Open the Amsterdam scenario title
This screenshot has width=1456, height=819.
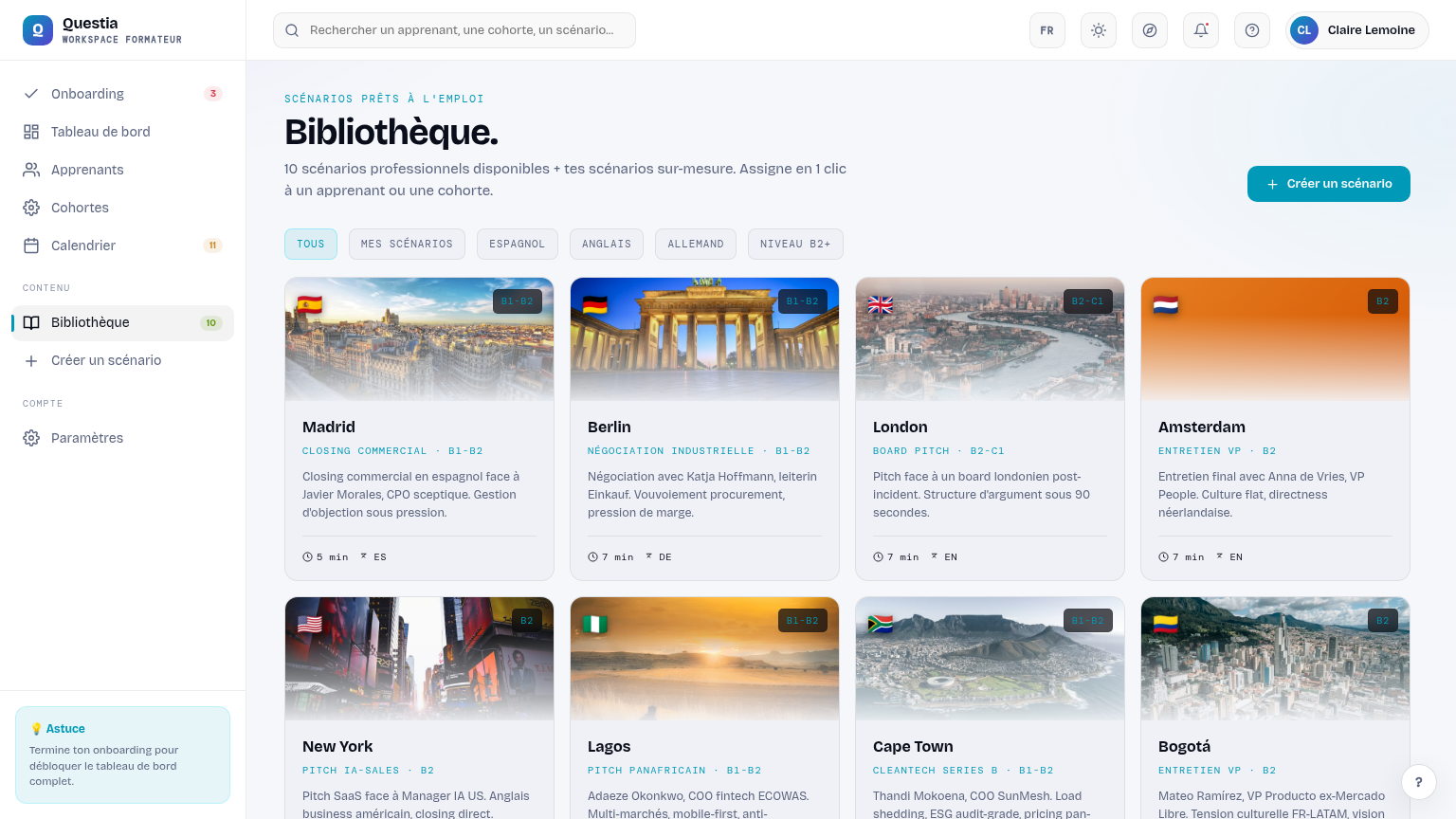(x=1202, y=428)
